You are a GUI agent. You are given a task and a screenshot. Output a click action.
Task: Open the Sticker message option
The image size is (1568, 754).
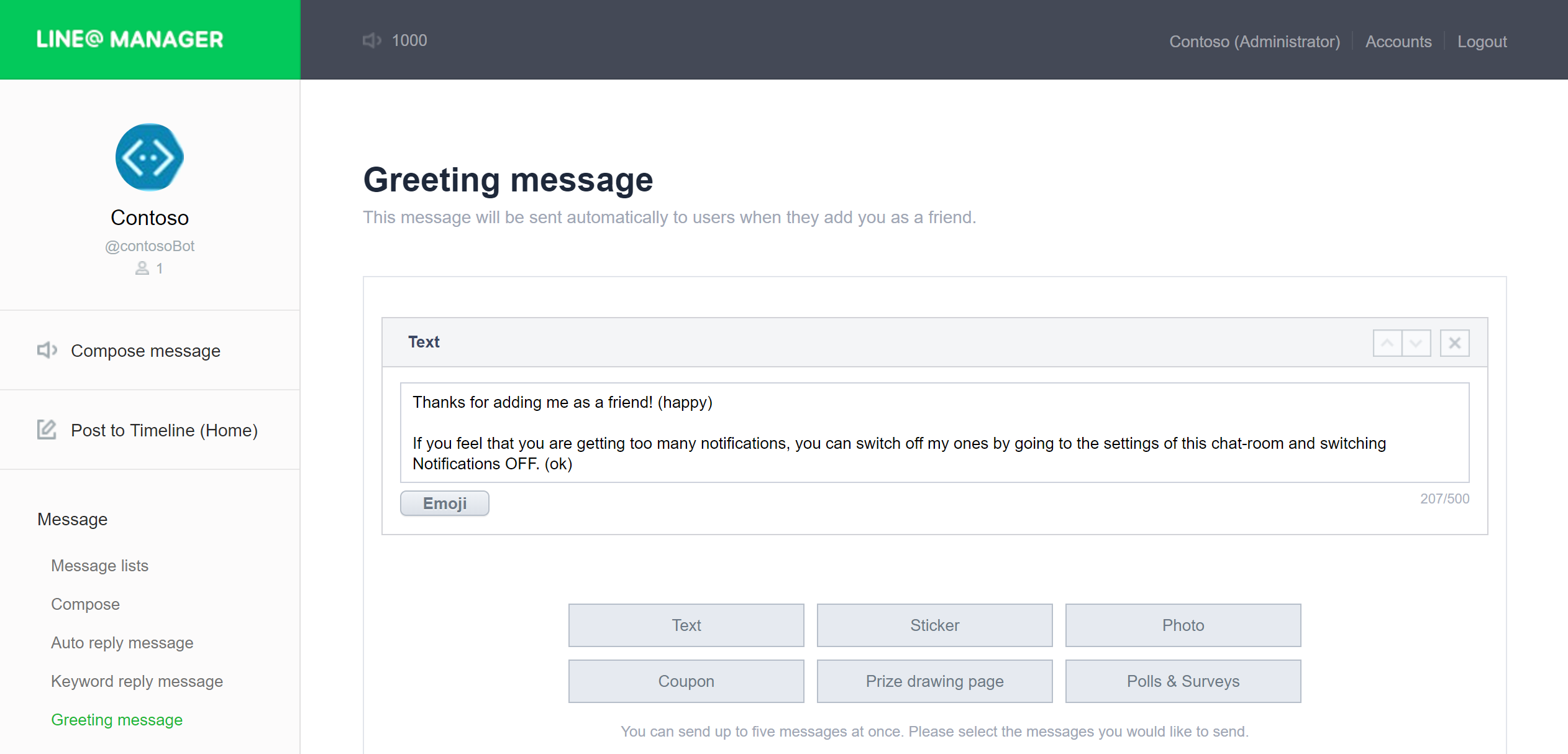(935, 625)
